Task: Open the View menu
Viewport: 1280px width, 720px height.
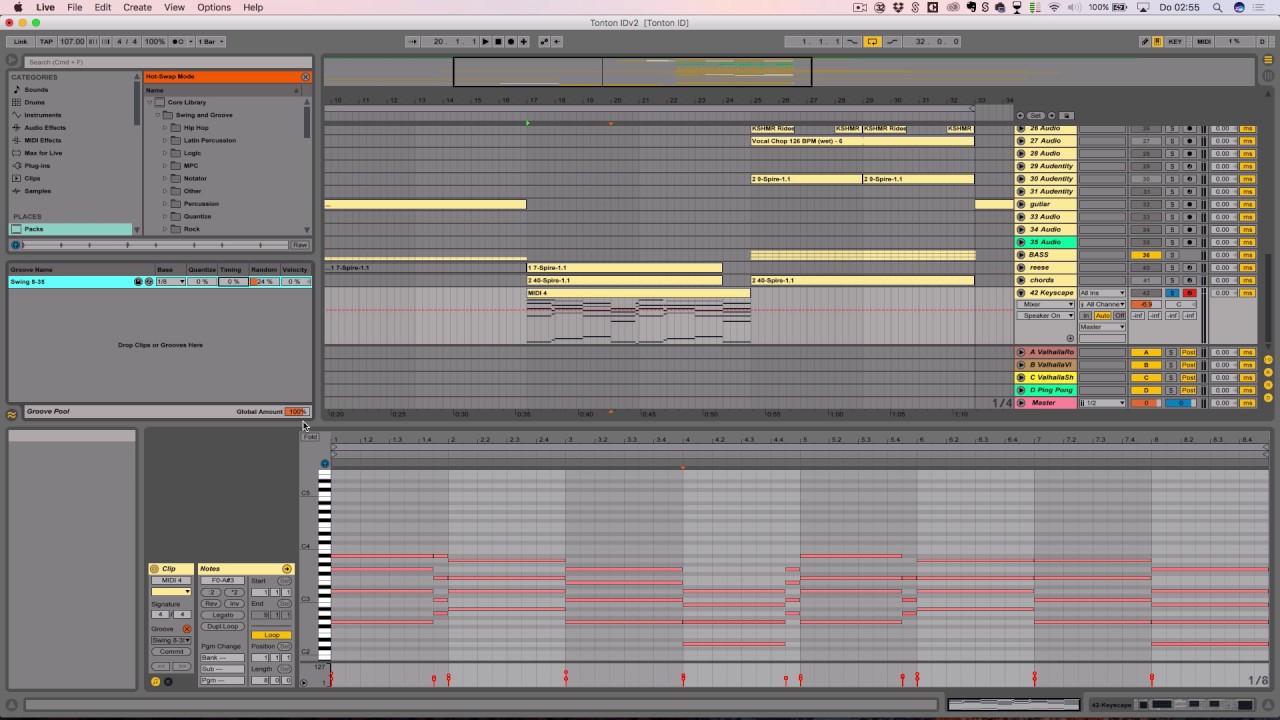Action: 174,7
